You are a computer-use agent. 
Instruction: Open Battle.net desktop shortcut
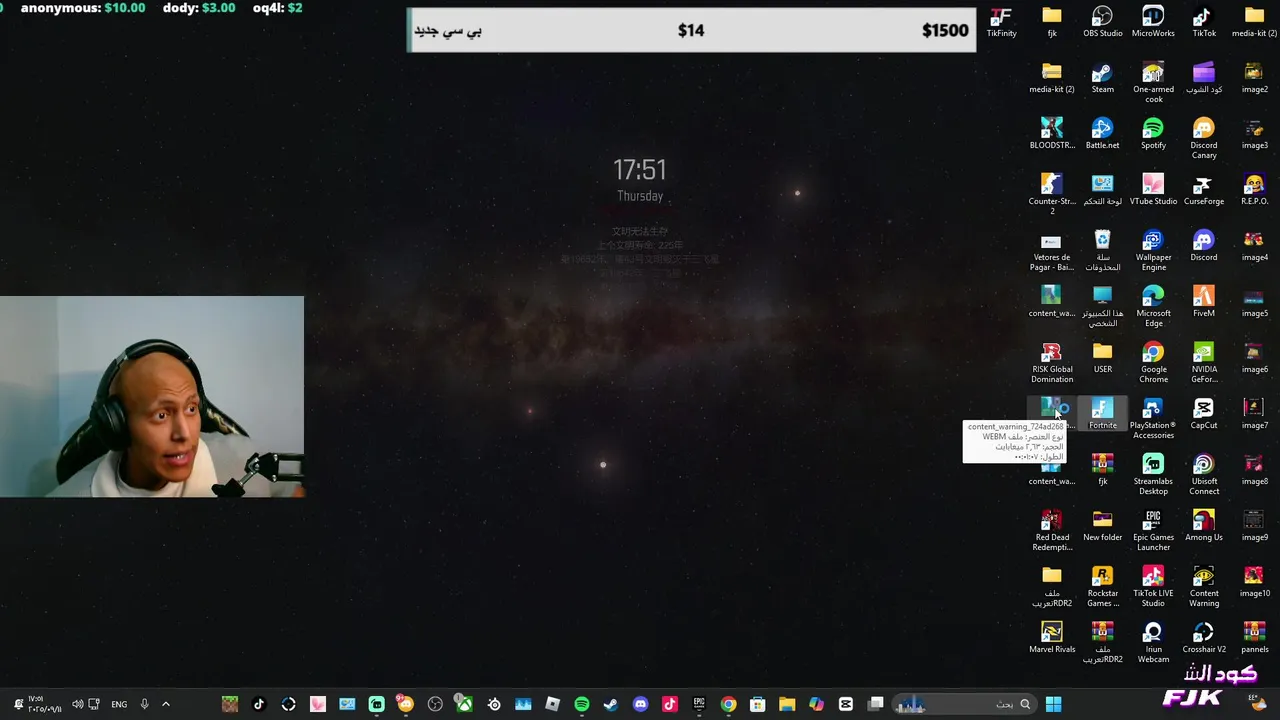[1102, 133]
